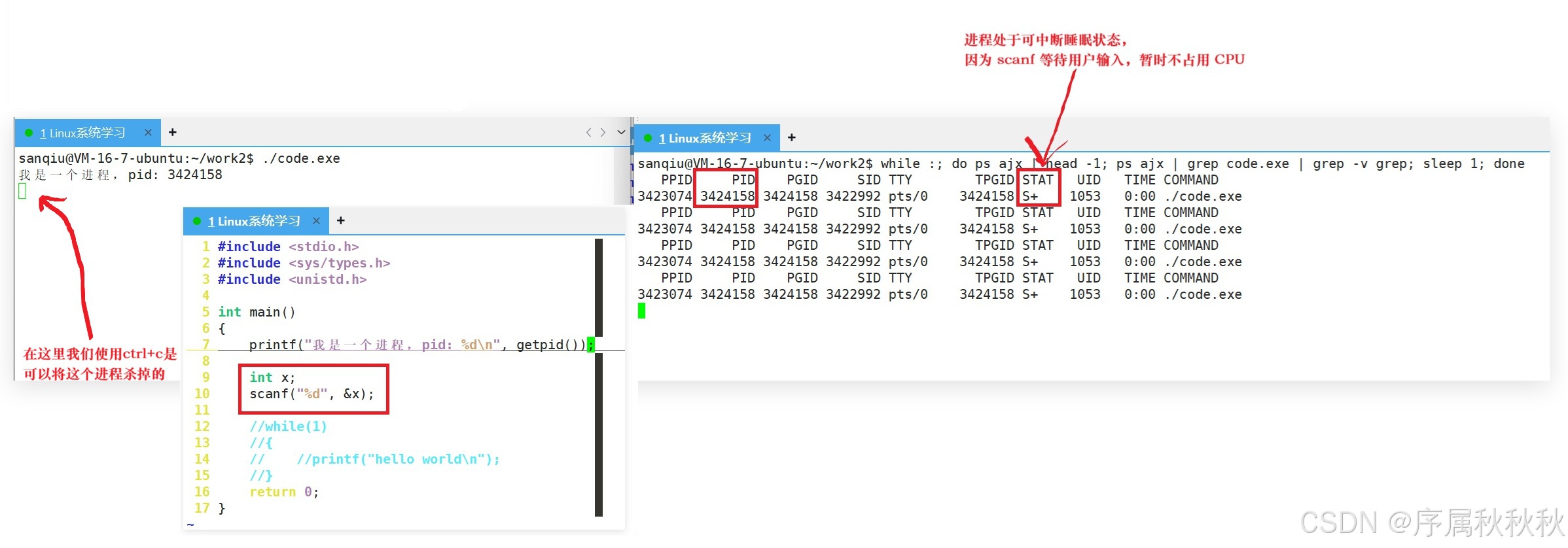
Task: Click "while :; do ps ajx" in right terminal
Action: click(951, 163)
